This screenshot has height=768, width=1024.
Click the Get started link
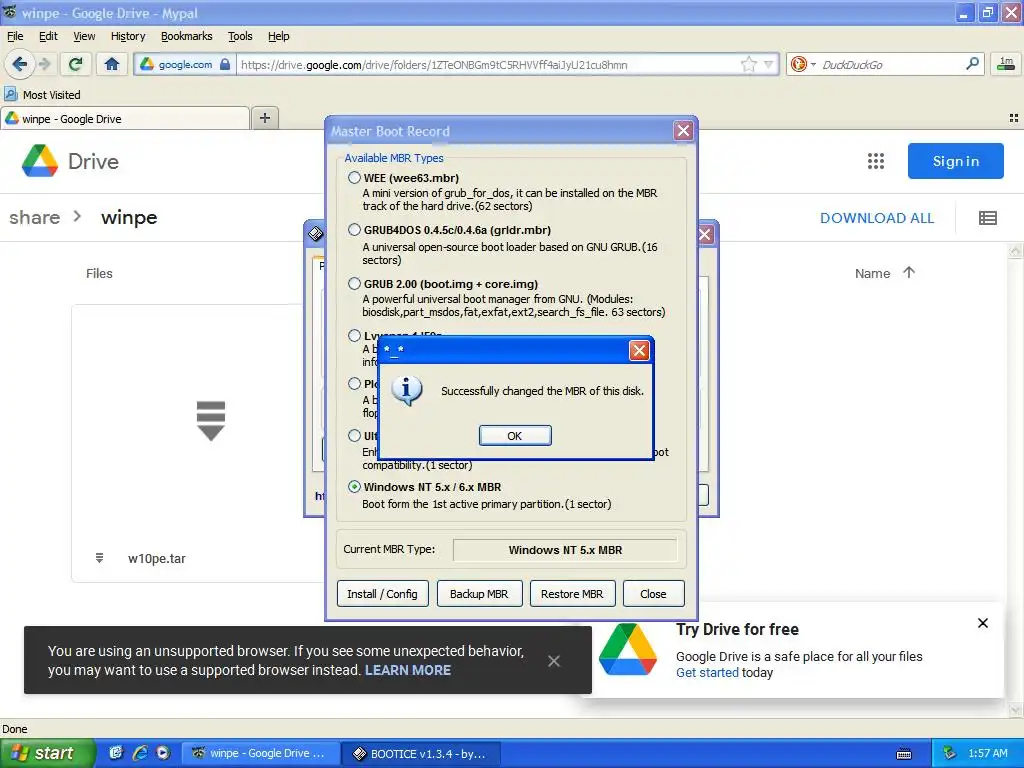point(707,673)
